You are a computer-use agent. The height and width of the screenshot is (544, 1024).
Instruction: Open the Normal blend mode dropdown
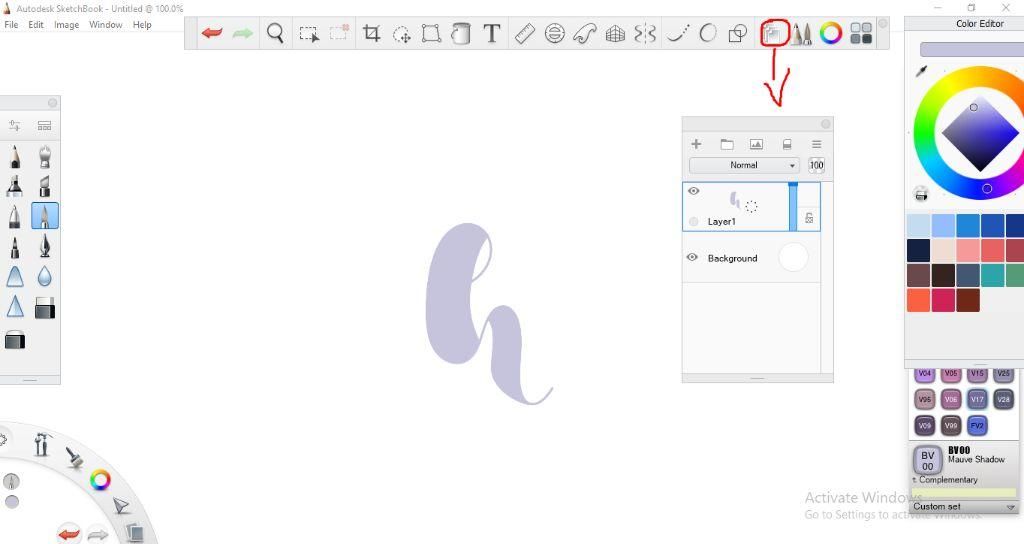pos(744,165)
